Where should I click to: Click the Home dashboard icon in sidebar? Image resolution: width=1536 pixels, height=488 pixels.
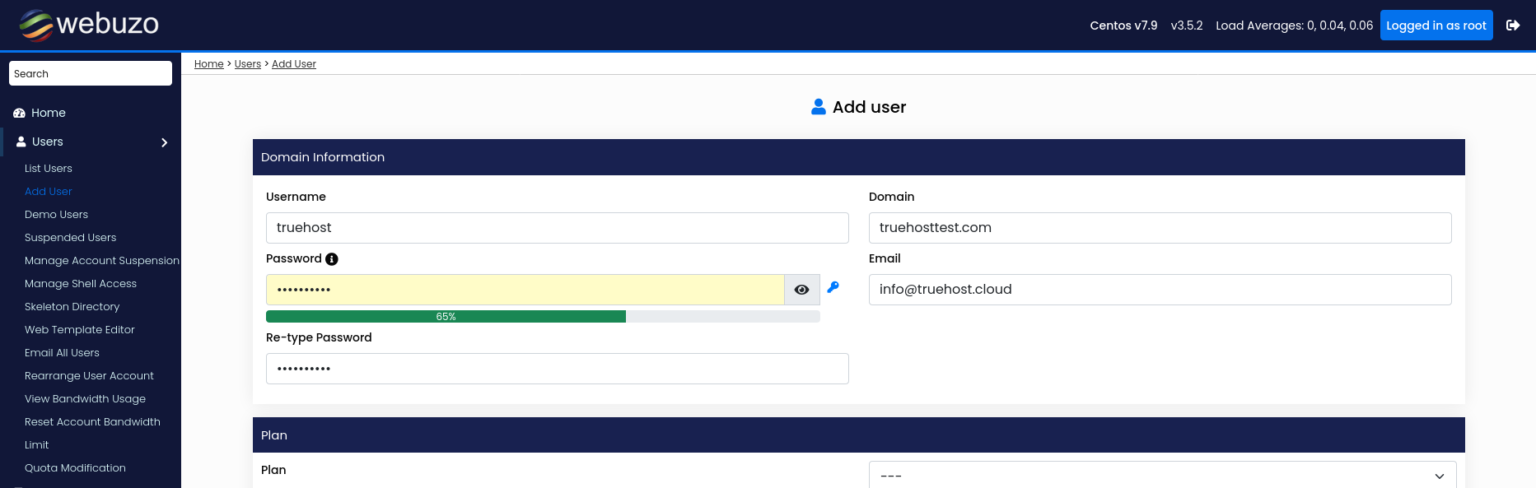coord(19,113)
